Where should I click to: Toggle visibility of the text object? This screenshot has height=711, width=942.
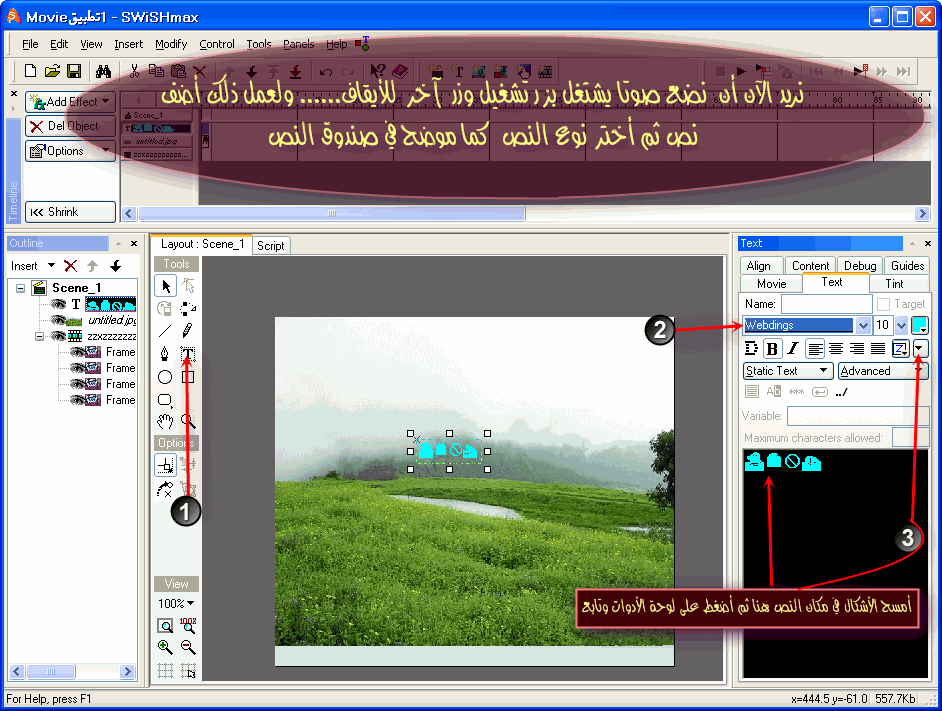coord(58,304)
